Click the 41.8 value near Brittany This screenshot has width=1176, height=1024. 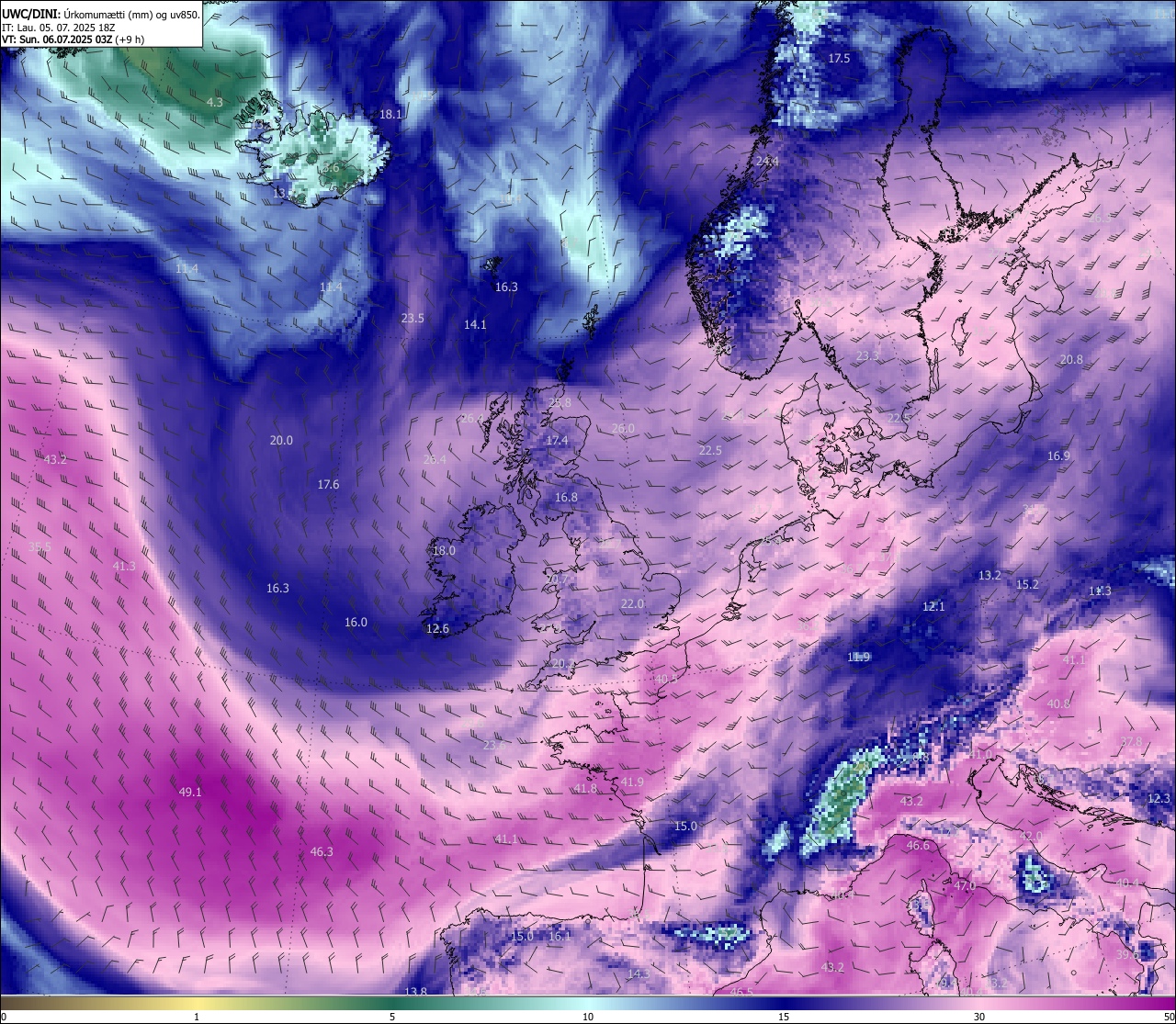click(x=585, y=788)
